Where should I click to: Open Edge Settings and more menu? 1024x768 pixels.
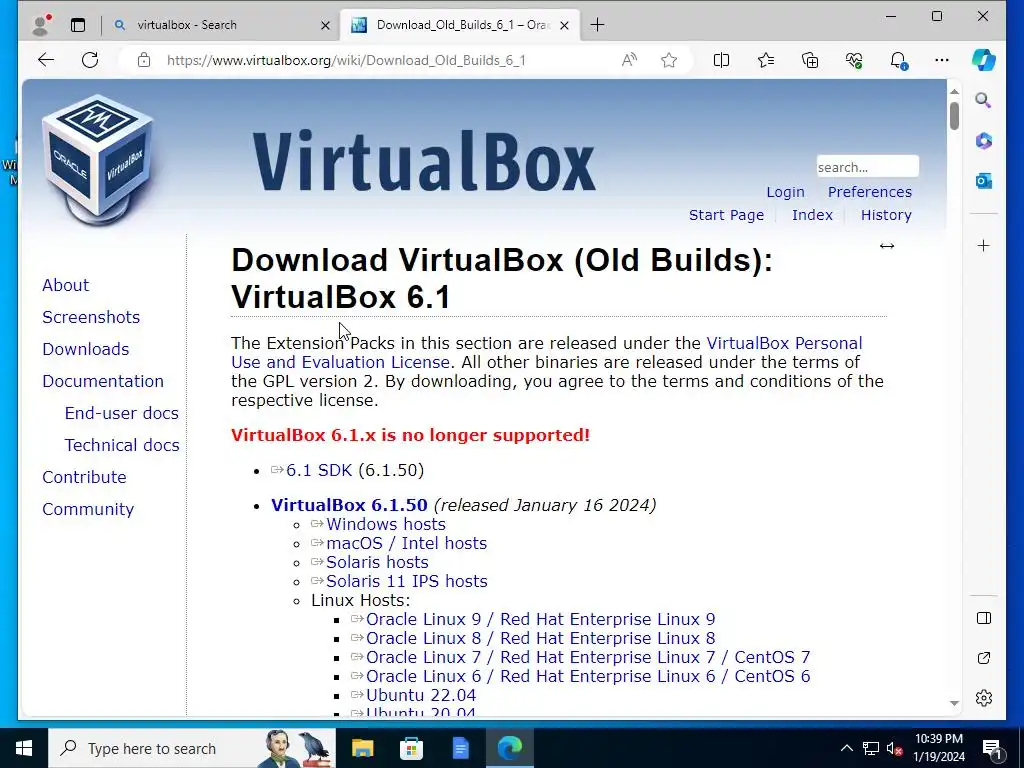(x=942, y=60)
